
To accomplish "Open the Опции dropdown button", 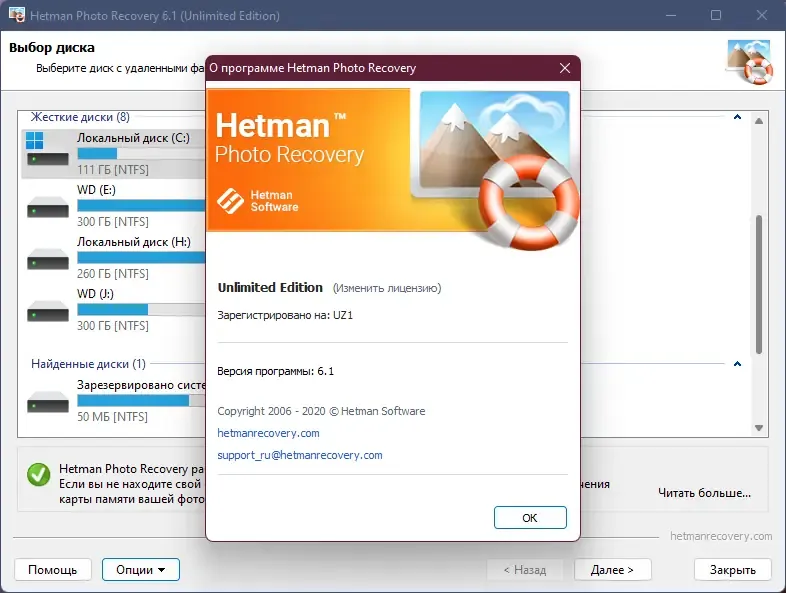I will (141, 569).
